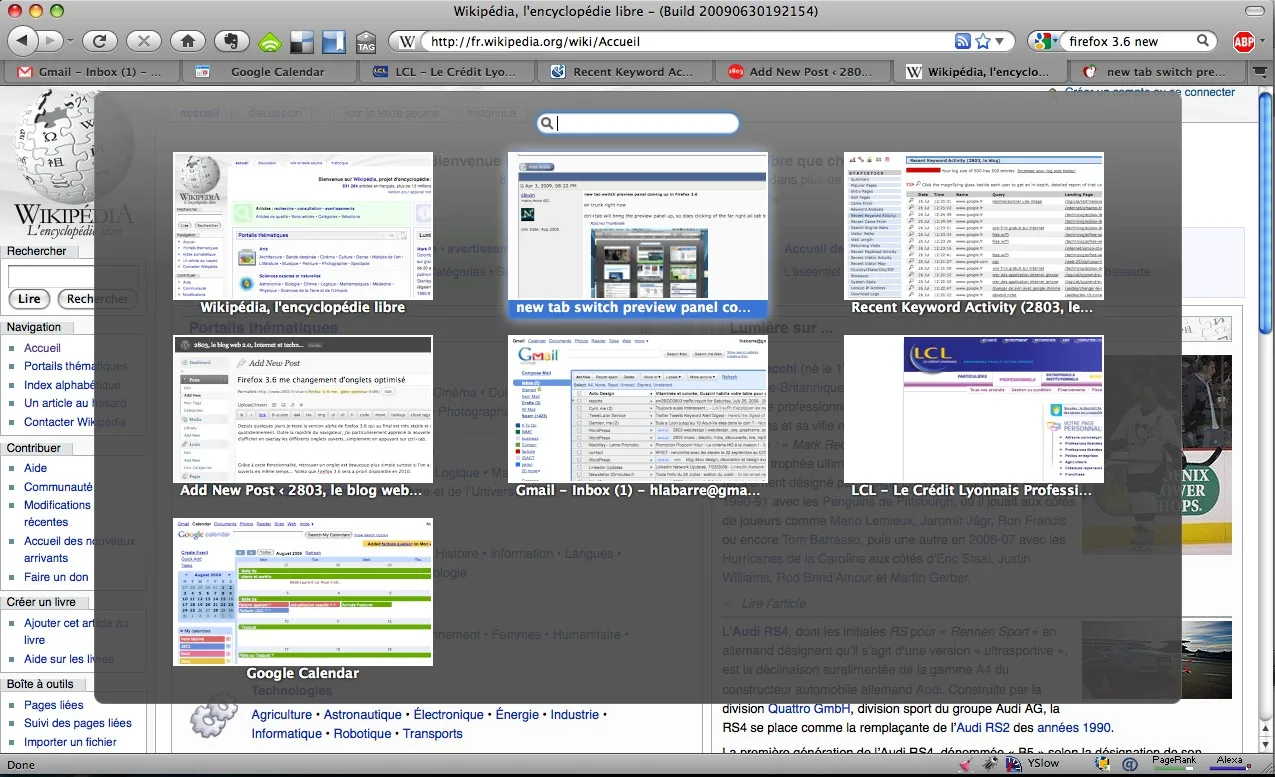Click the gear-folder icon in status bar

coord(1104,765)
